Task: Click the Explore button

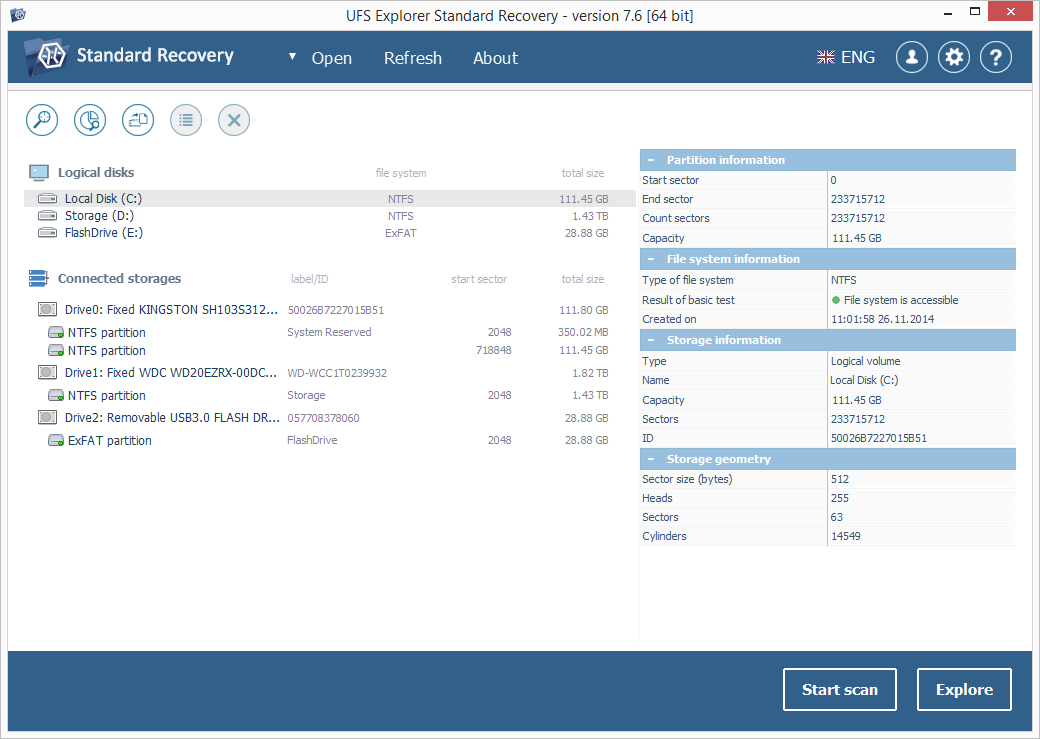Action: pyautogui.click(x=964, y=689)
